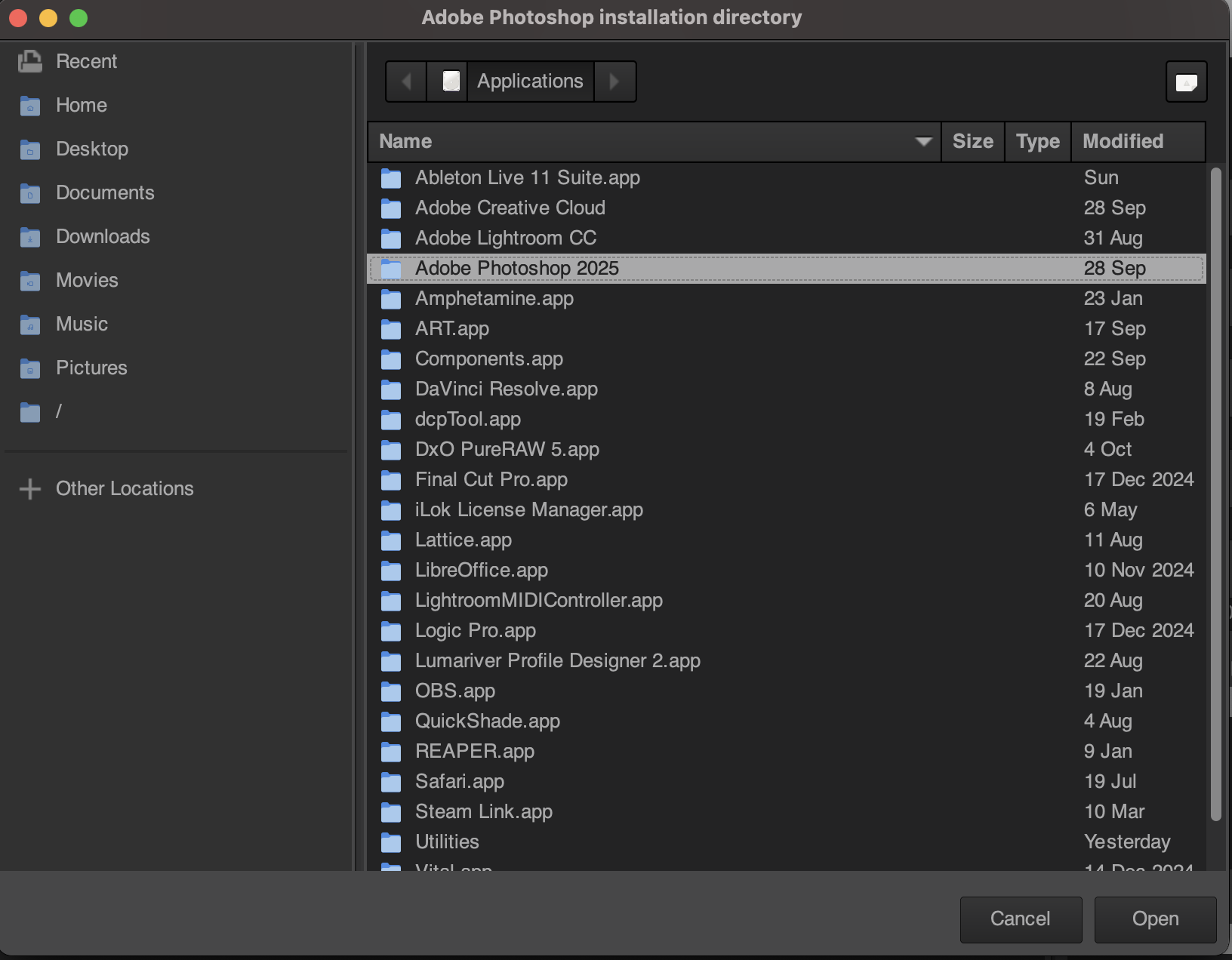This screenshot has width=1232, height=960.
Task: Click the Downloads folder icon in sidebar
Action: pyautogui.click(x=30, y=237)
